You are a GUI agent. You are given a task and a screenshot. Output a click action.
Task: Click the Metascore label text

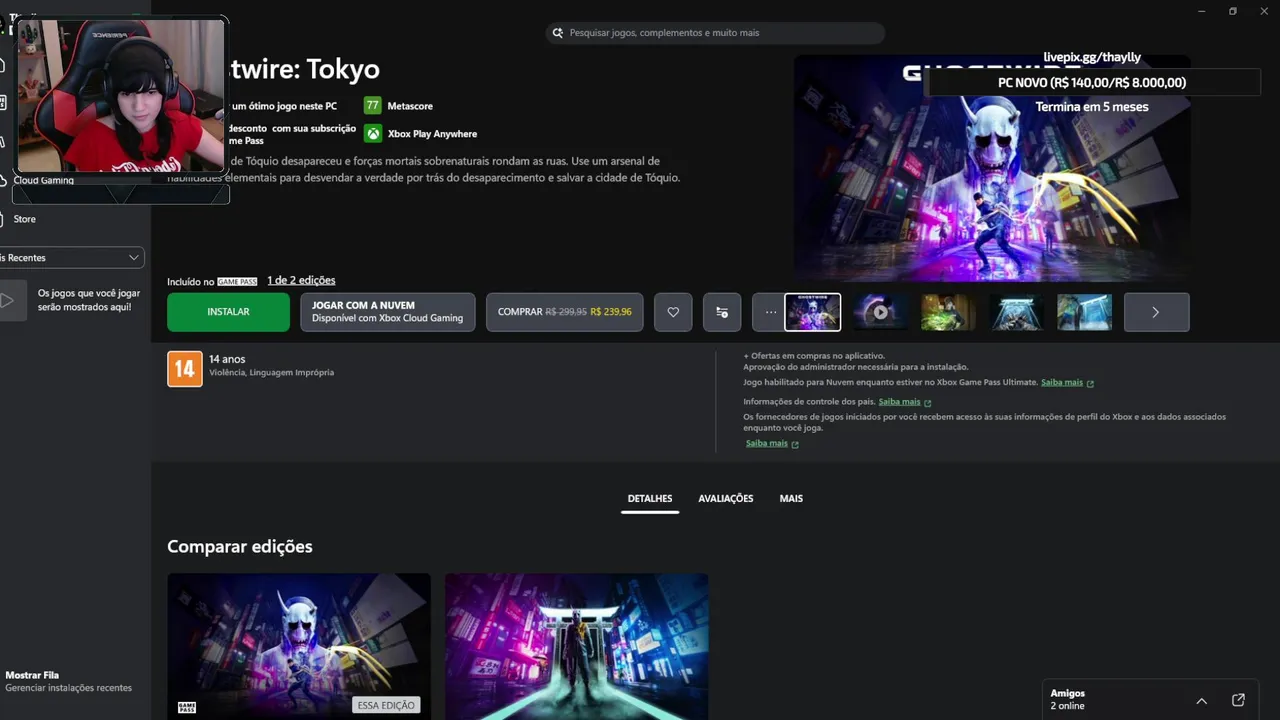(410, 106)
